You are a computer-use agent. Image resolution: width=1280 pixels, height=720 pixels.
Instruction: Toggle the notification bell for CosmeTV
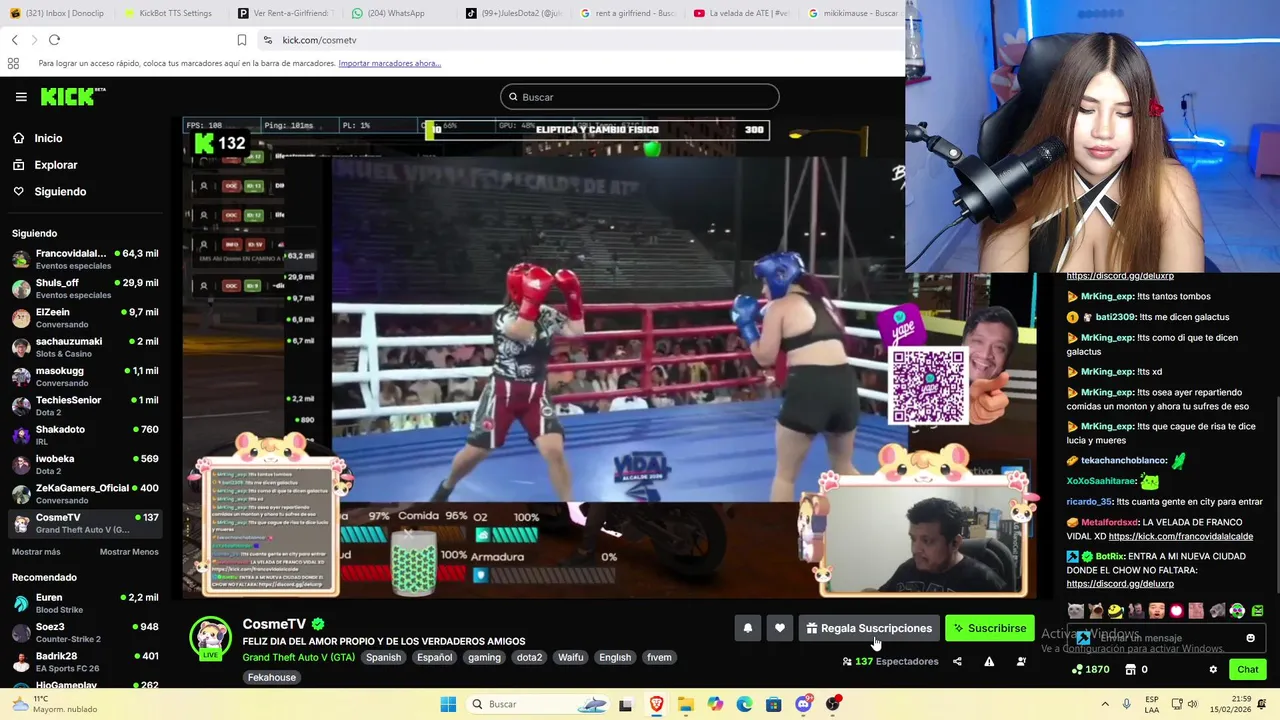point(747,628)
